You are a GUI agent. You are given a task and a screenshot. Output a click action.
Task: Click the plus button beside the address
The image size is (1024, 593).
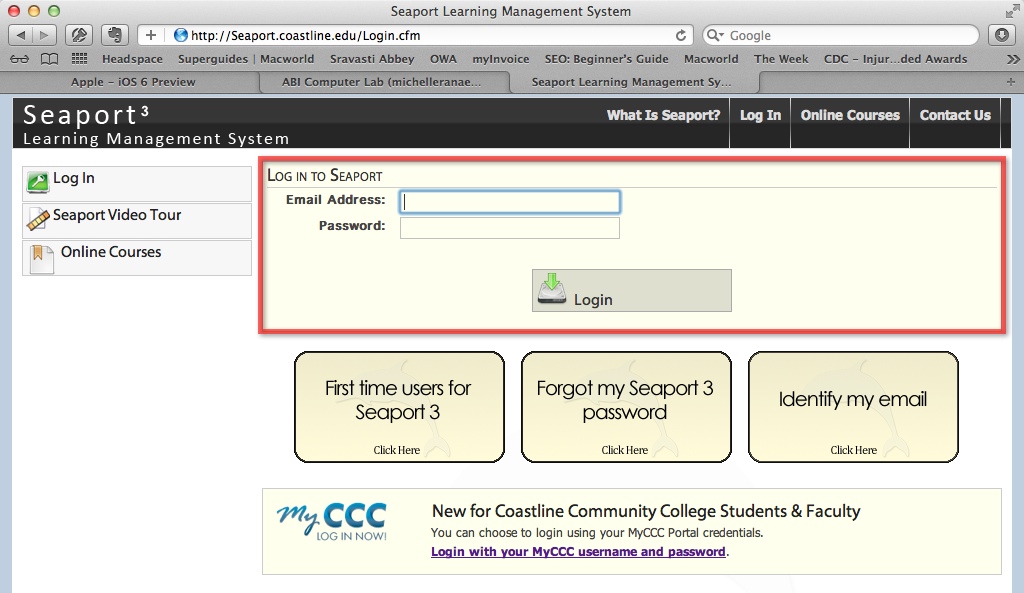point(150,35)
